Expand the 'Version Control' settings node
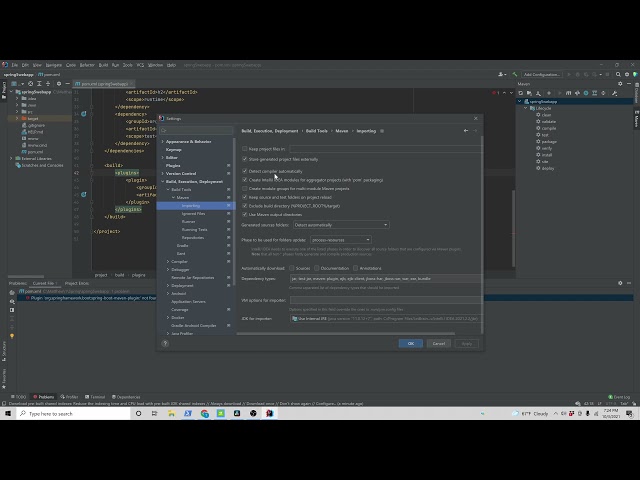The image size is (640, 480). point(162,173)
